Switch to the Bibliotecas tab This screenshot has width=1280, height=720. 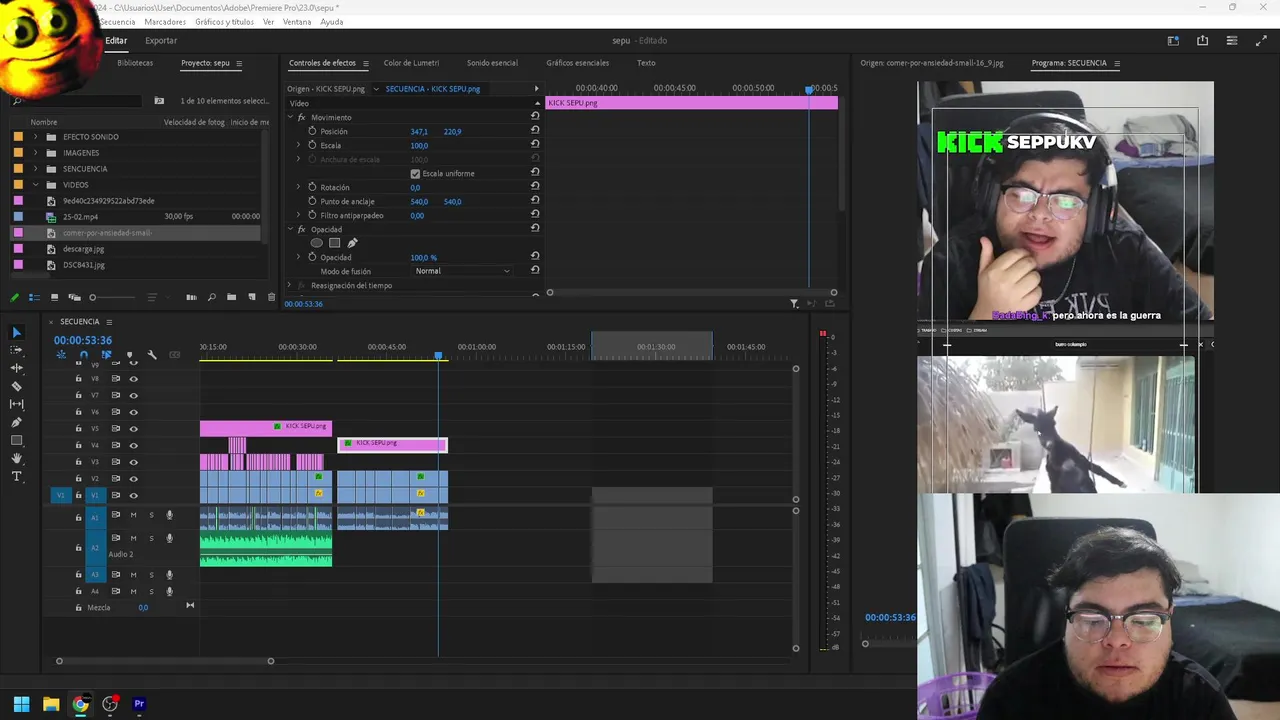coord(135,63)
